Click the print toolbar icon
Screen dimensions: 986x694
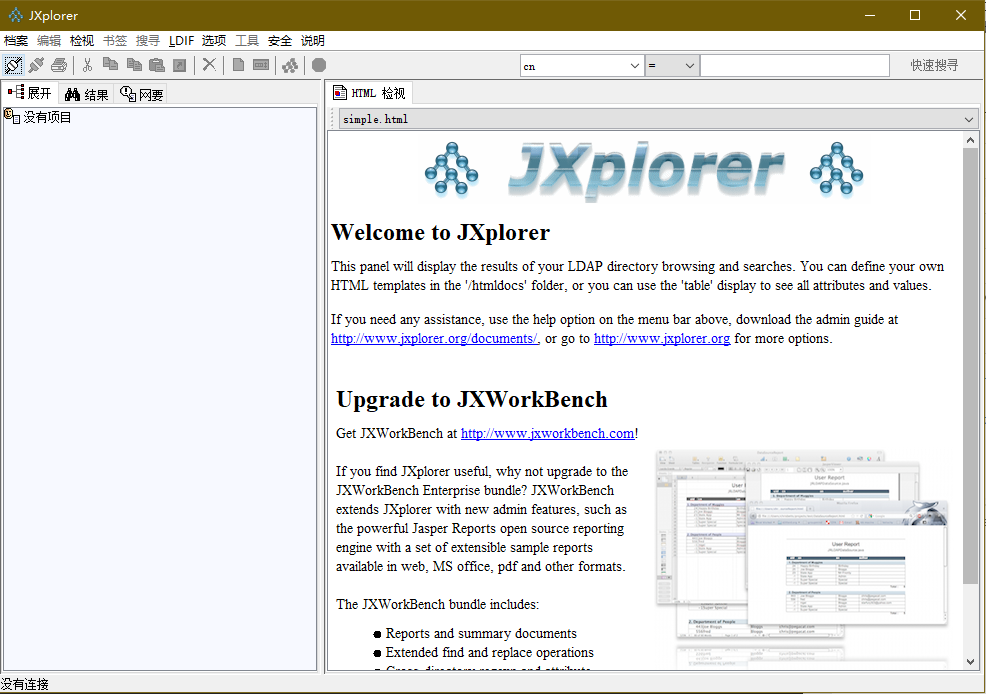(x=59, y=65)
